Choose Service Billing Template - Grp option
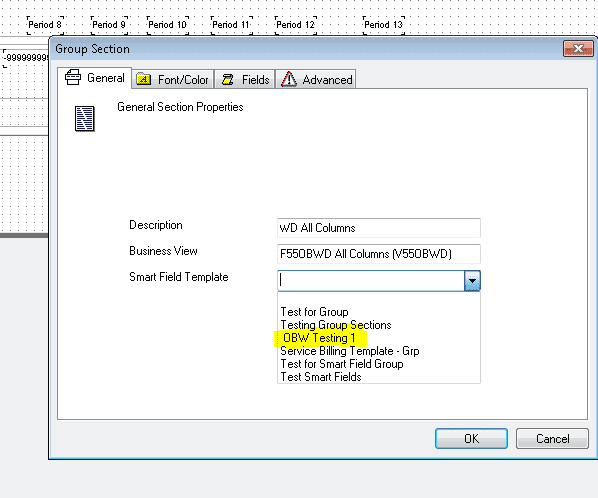Image resolution: width=598 pixels, height=498 pixels. tap(350, 351)
